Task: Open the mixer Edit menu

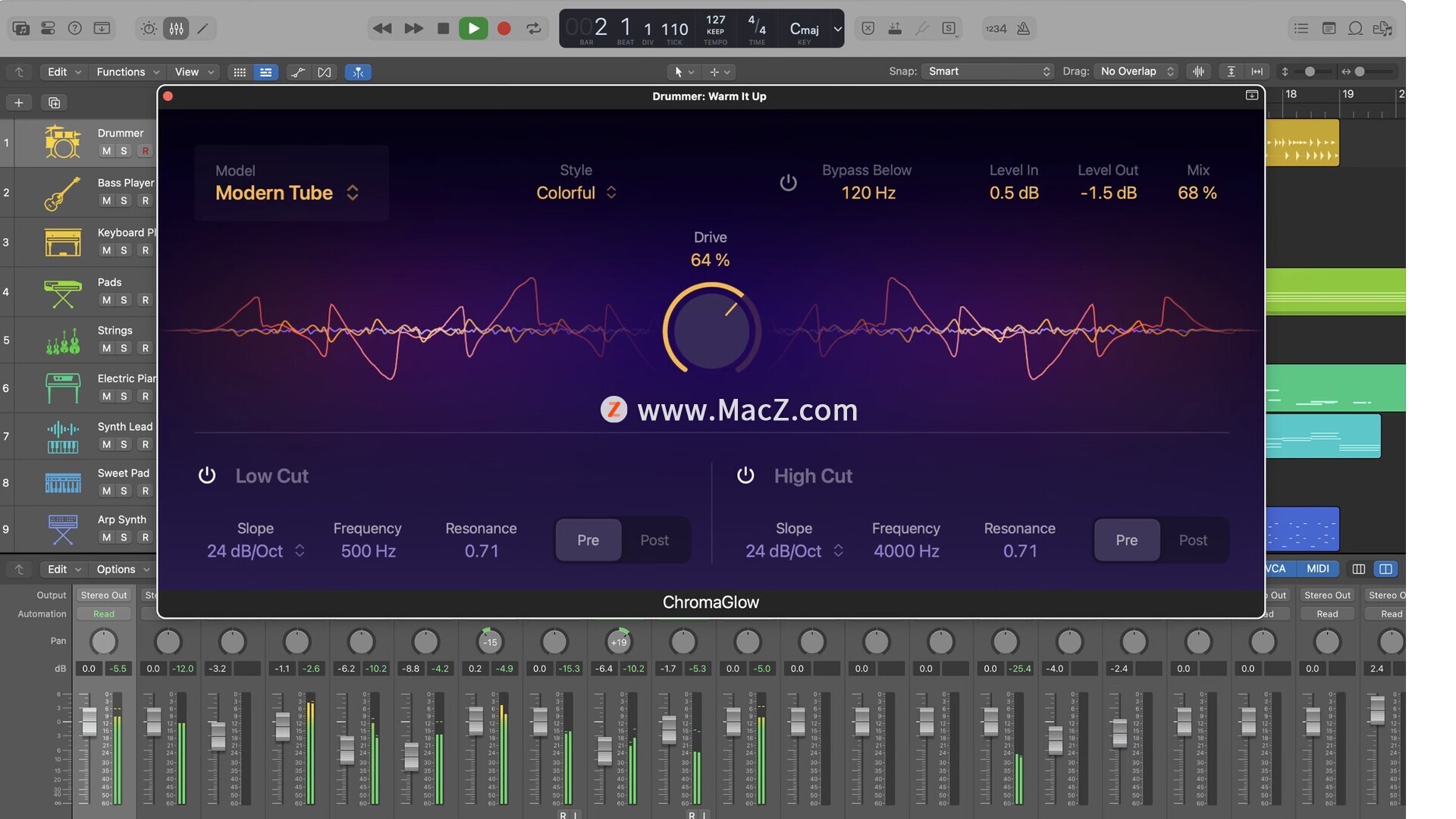Action: tap(64, 570)
